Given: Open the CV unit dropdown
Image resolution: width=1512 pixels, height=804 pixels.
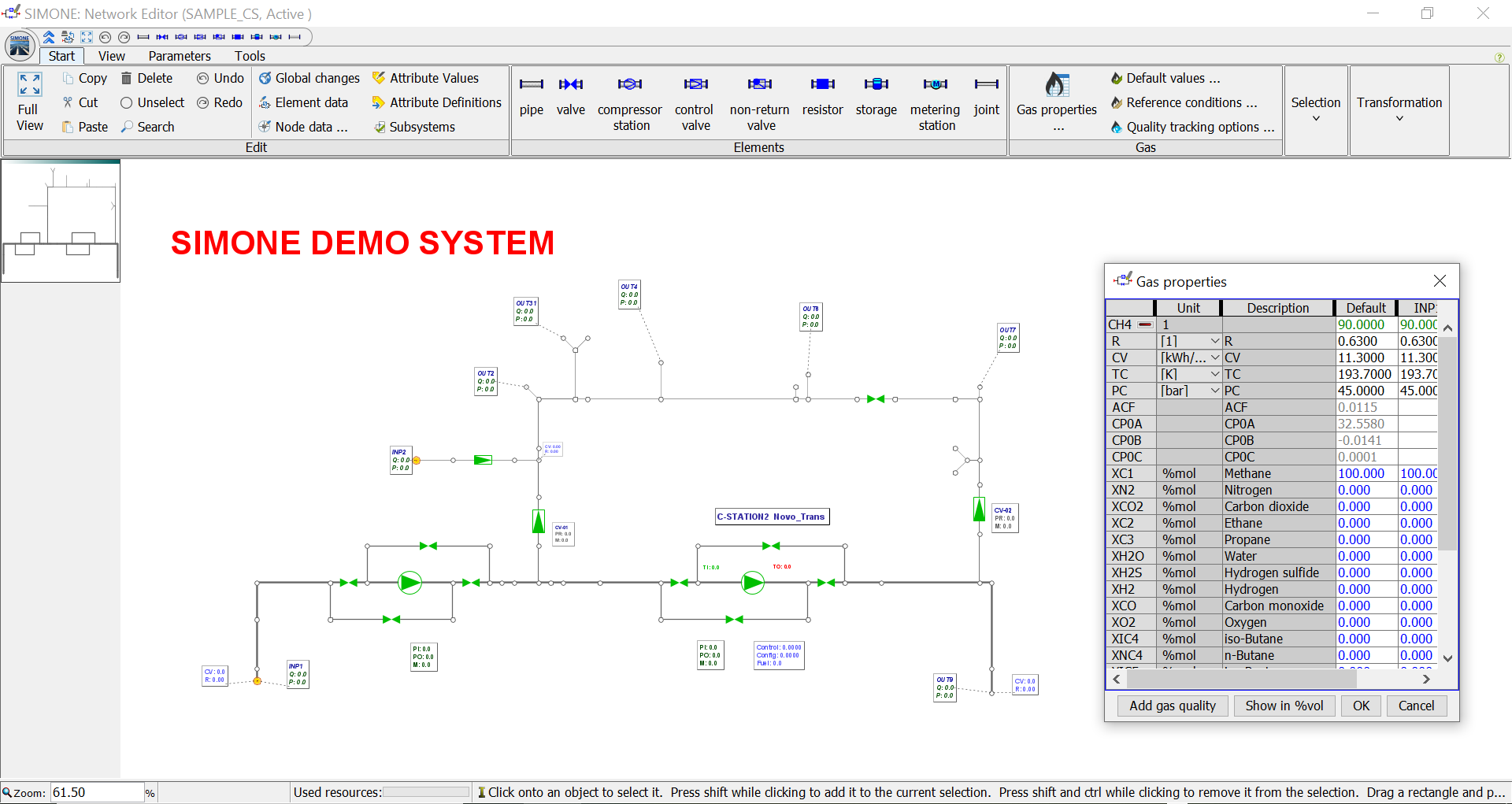Looking at the screenshot, I should pyautogui.click(x=1215, y=358).
